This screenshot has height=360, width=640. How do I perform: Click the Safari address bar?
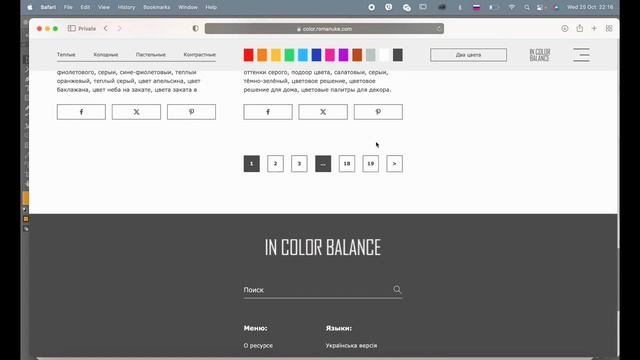[324, 29]
